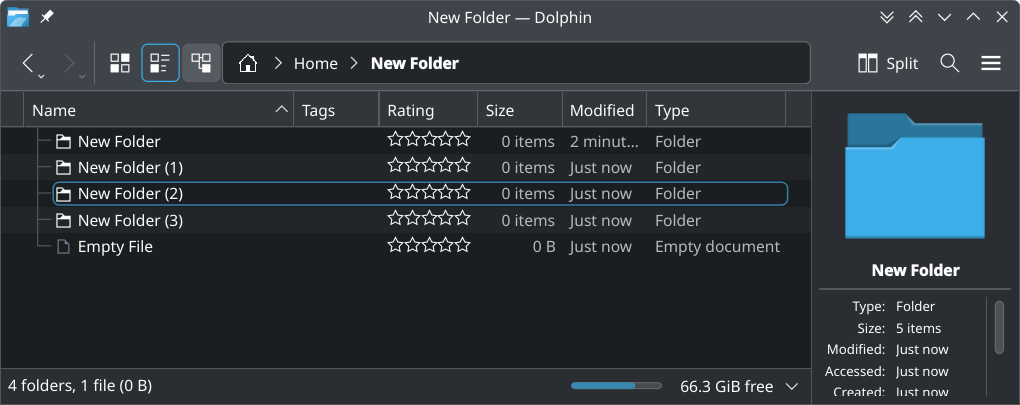Sort files by Modified column
Image resolution: width=1020 pixels, height=405 pixels.
pyautogui.click(x=602, y=110)
